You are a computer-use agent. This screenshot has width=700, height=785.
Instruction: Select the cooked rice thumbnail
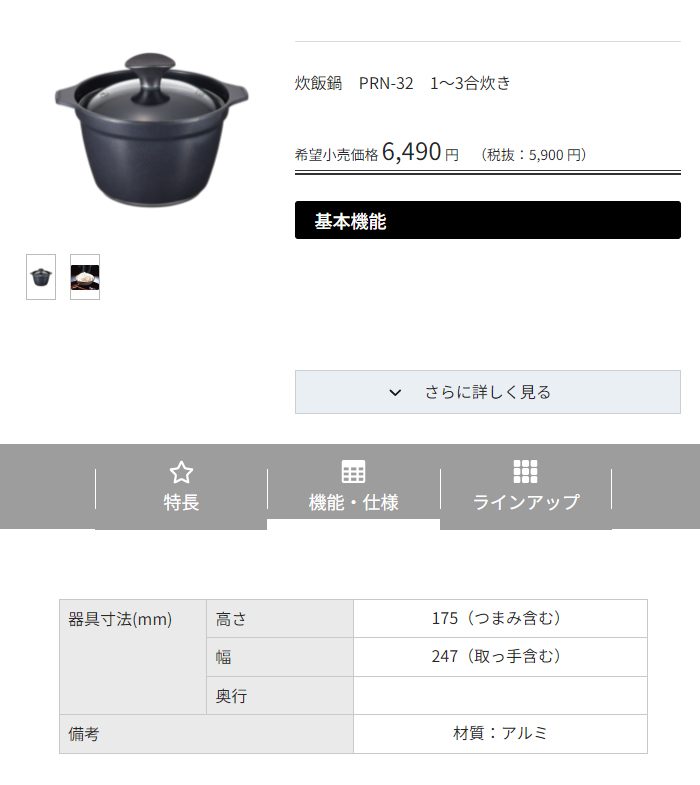85,277
